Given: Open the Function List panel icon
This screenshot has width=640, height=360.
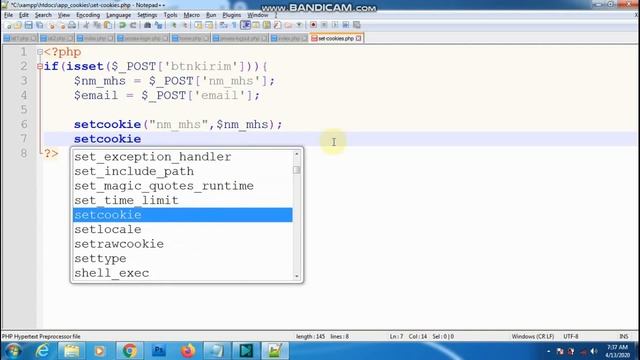Looking at the screenshot, I should (x=277, y=25).
